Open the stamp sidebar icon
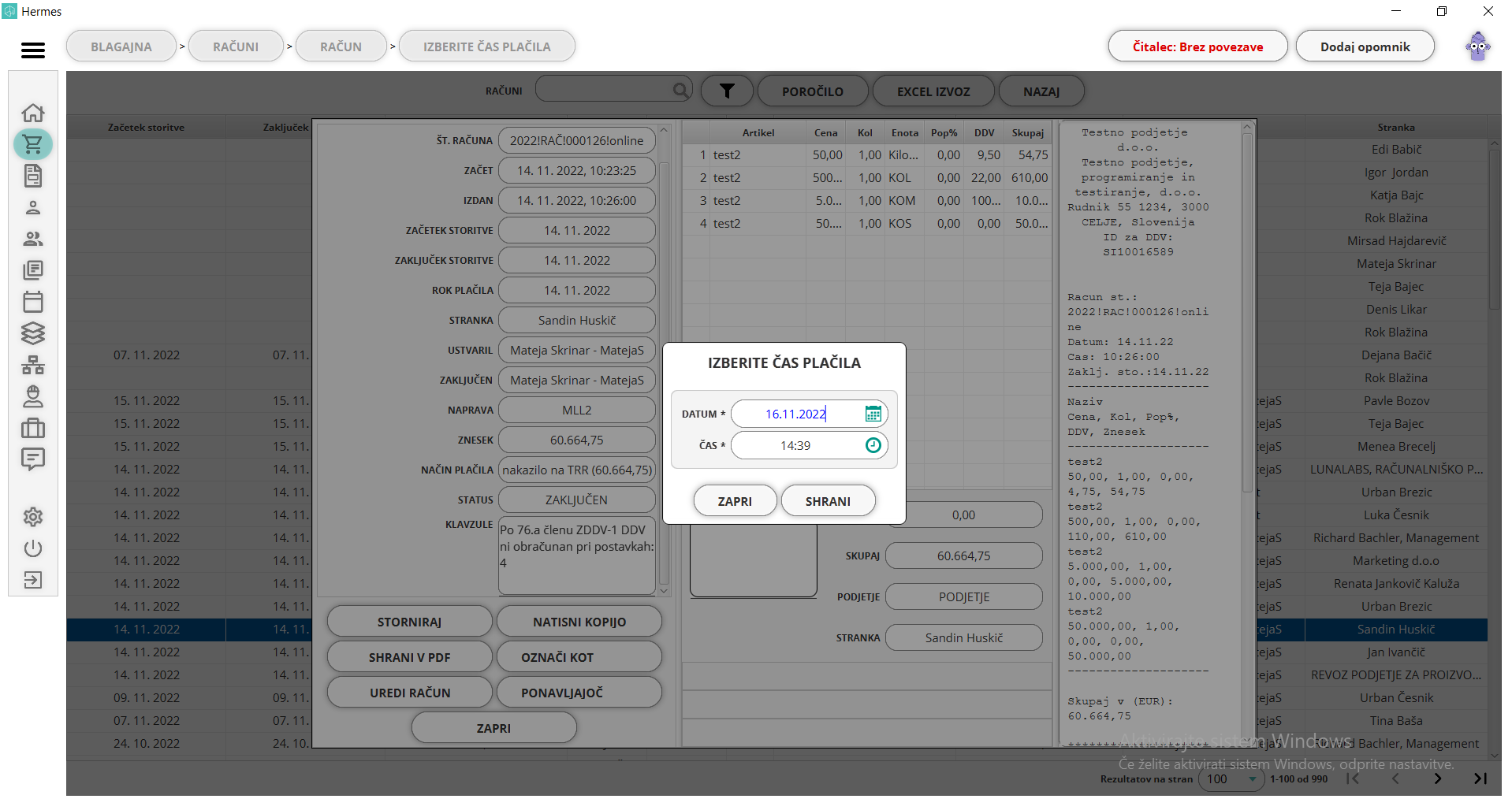This screenshot has width=1512, height=810. pyautogui.click(x=33, y=396)
